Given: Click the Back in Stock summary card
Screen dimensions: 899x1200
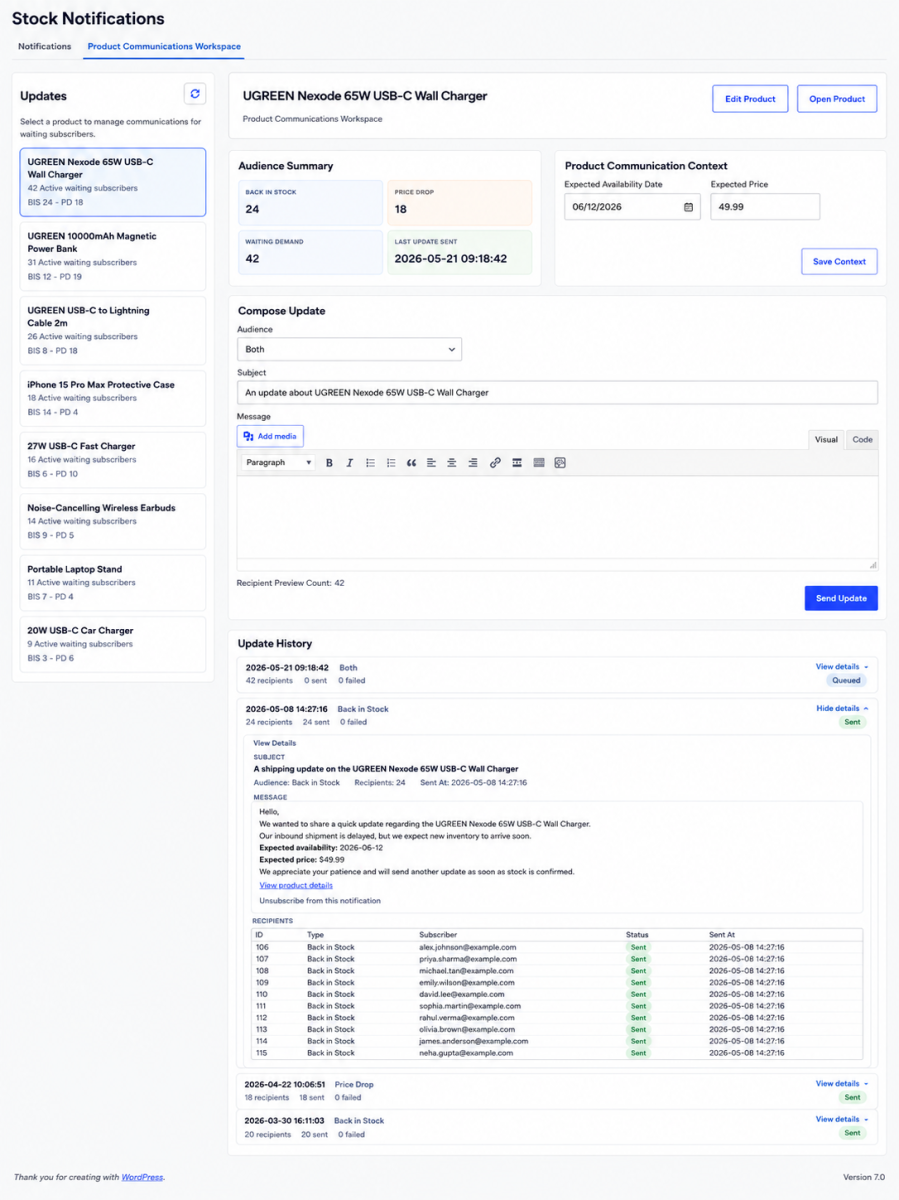Looking at the screenshot, I should click(310, 202).
